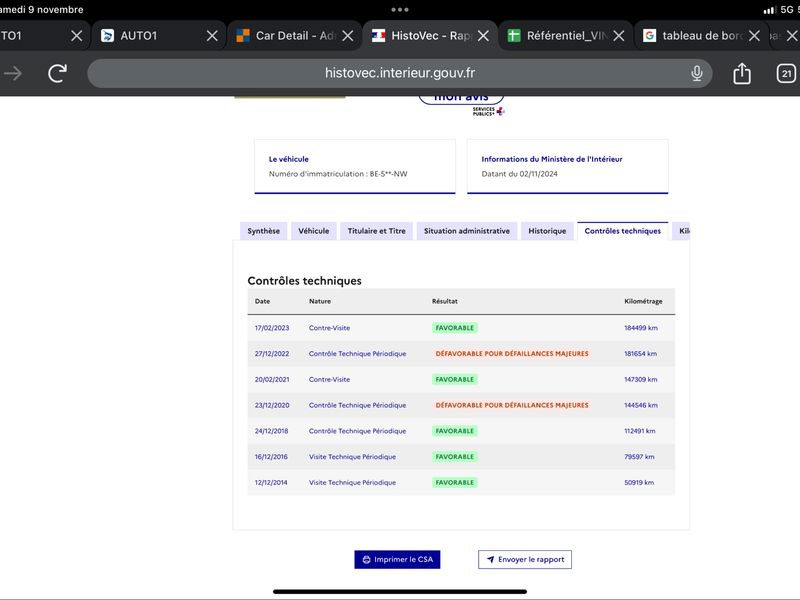Viewport: 800px width, 600px height.
Task: Click the printer icon in Imprimer button
Action: [366, 560]
